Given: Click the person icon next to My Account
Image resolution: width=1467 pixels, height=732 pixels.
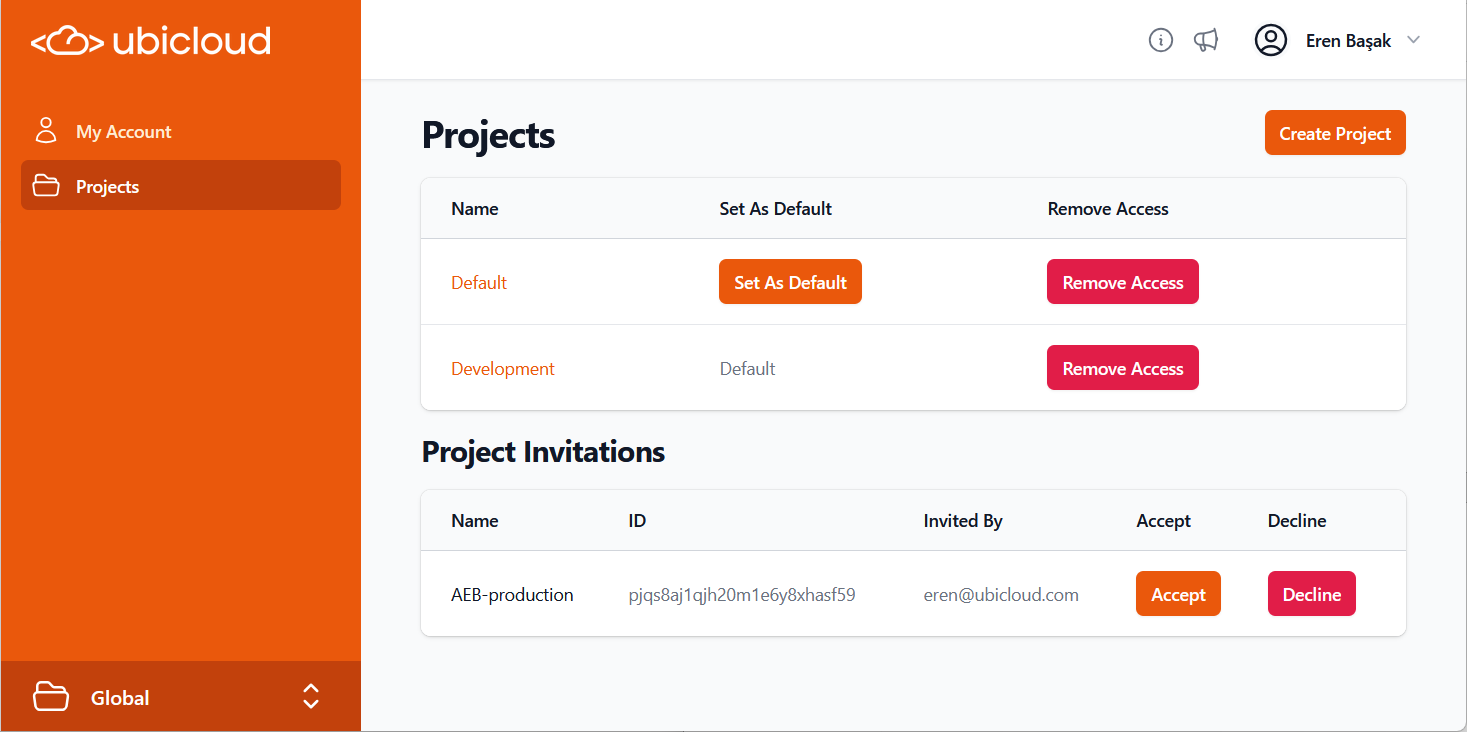Looking at the screenshot, I should coord(46,130).
